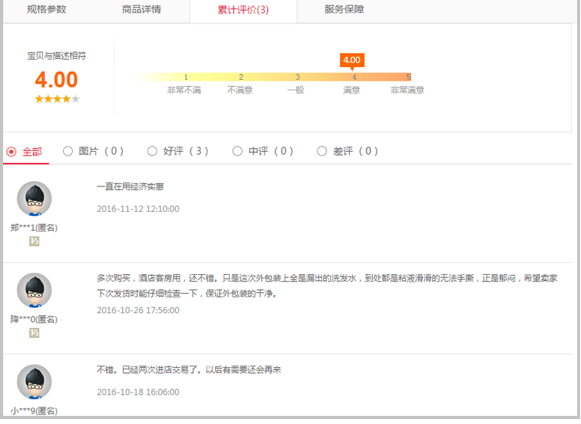Click the satisfaction rating gradient bar

(x=272, y=77)
